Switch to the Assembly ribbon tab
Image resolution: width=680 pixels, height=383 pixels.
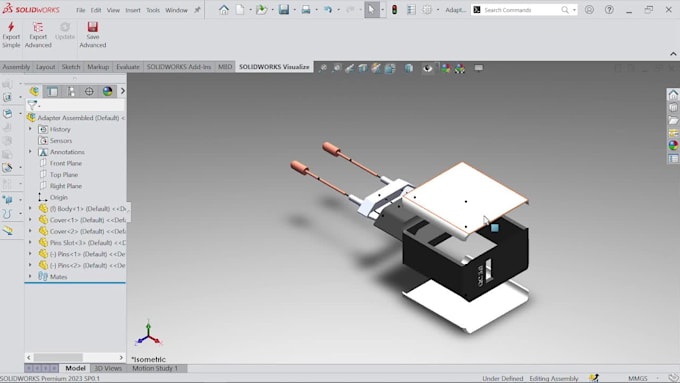16,66
